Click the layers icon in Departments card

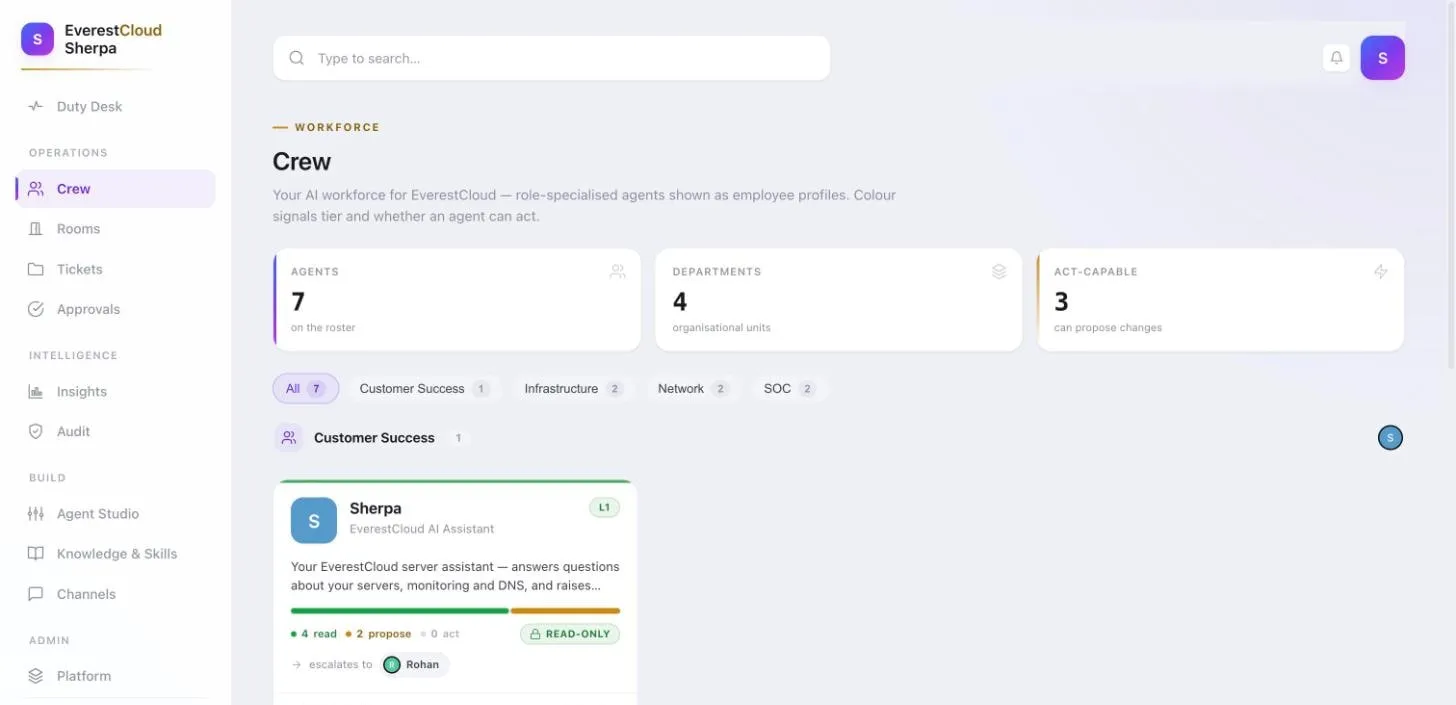pyautogui.click(x=999, y=271)
